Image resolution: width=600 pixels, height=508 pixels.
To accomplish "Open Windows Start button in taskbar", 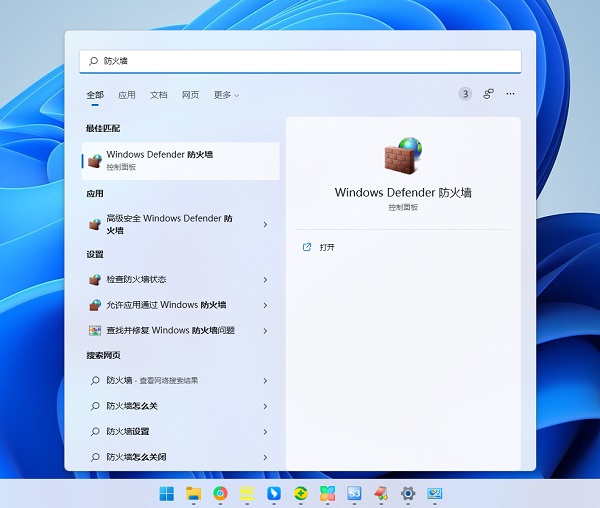I will pos(166,493).
